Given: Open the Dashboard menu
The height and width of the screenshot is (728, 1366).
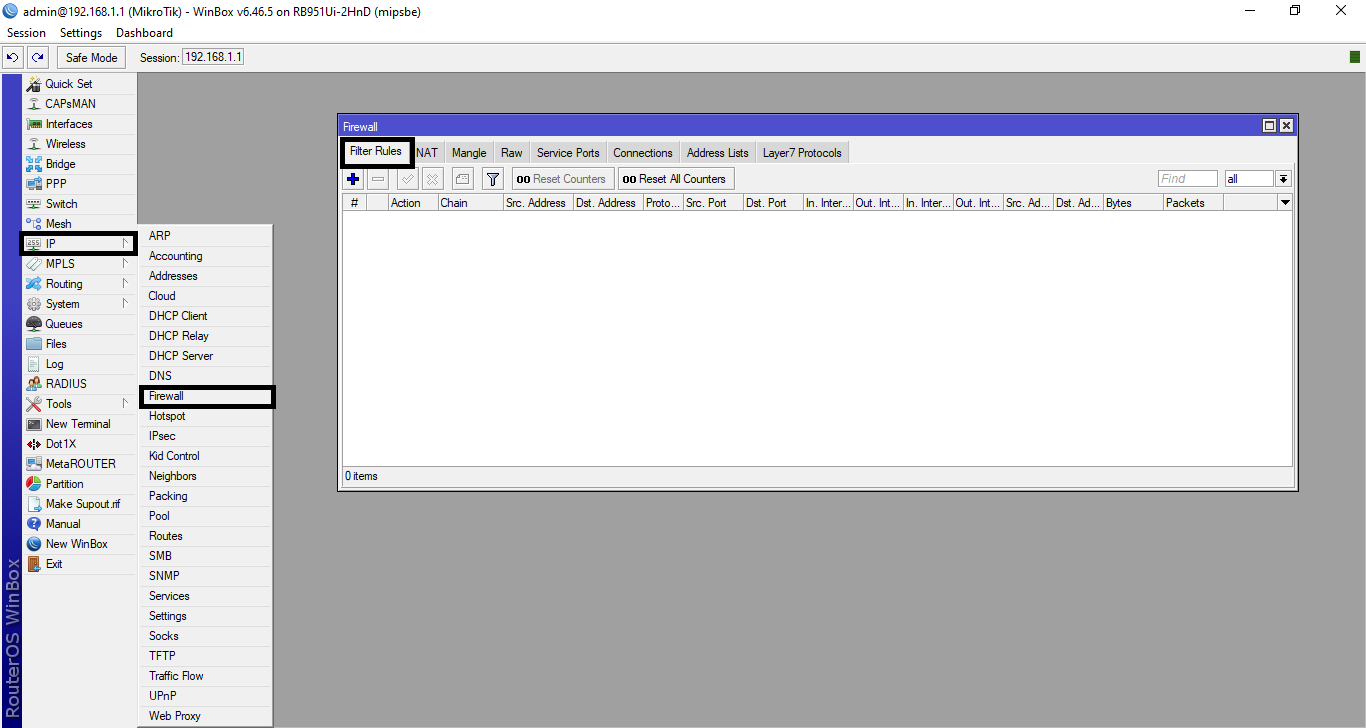Looking at the screenshot, I should pyautogui.click(x=144, y=33).
